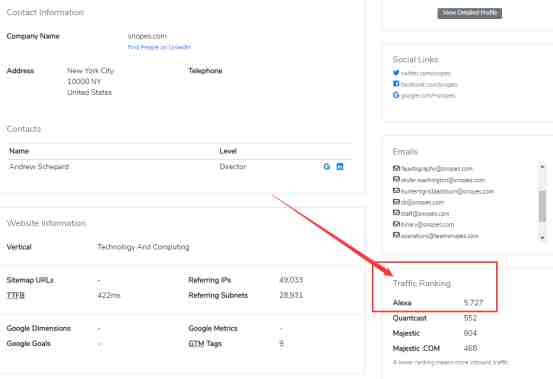Click the Alexa ranking value 5,727
553x379 pixels.
[x=473, y=302]
